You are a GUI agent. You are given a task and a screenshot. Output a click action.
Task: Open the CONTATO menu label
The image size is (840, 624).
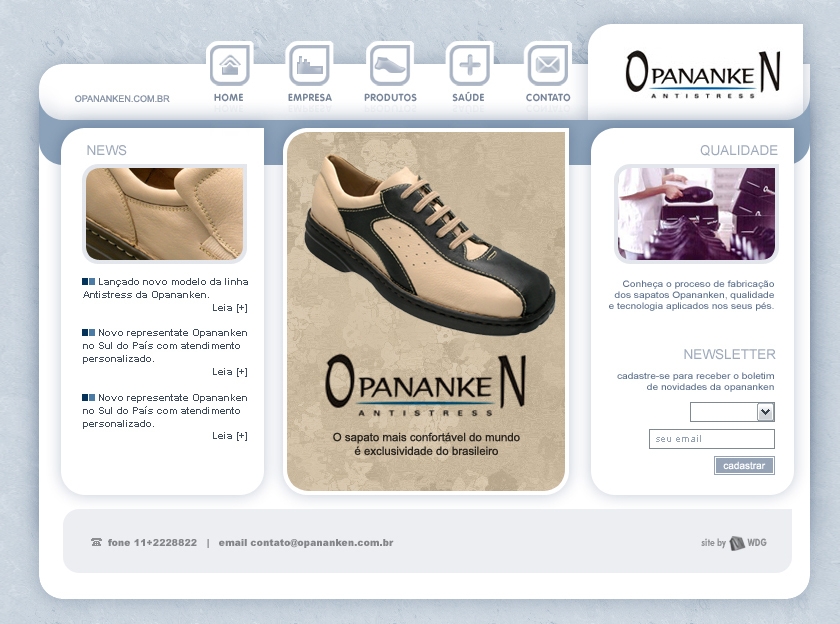[x=548, y=97]
